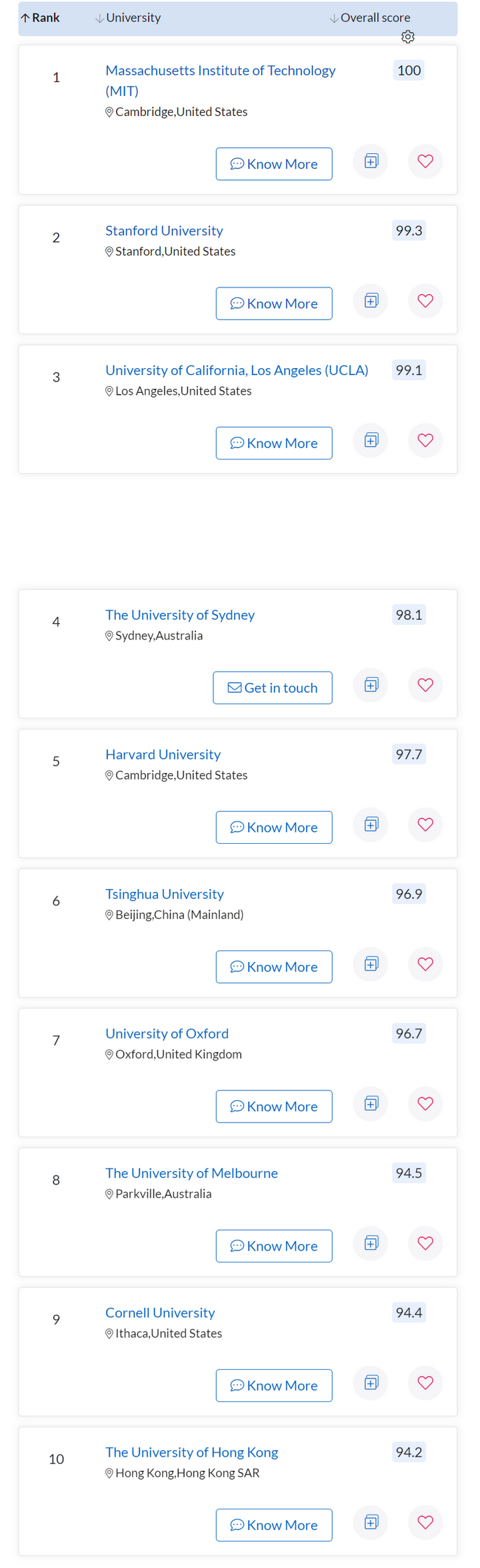
Task: Add University of Oxford to compare
Action: [x=371, y=1103]
